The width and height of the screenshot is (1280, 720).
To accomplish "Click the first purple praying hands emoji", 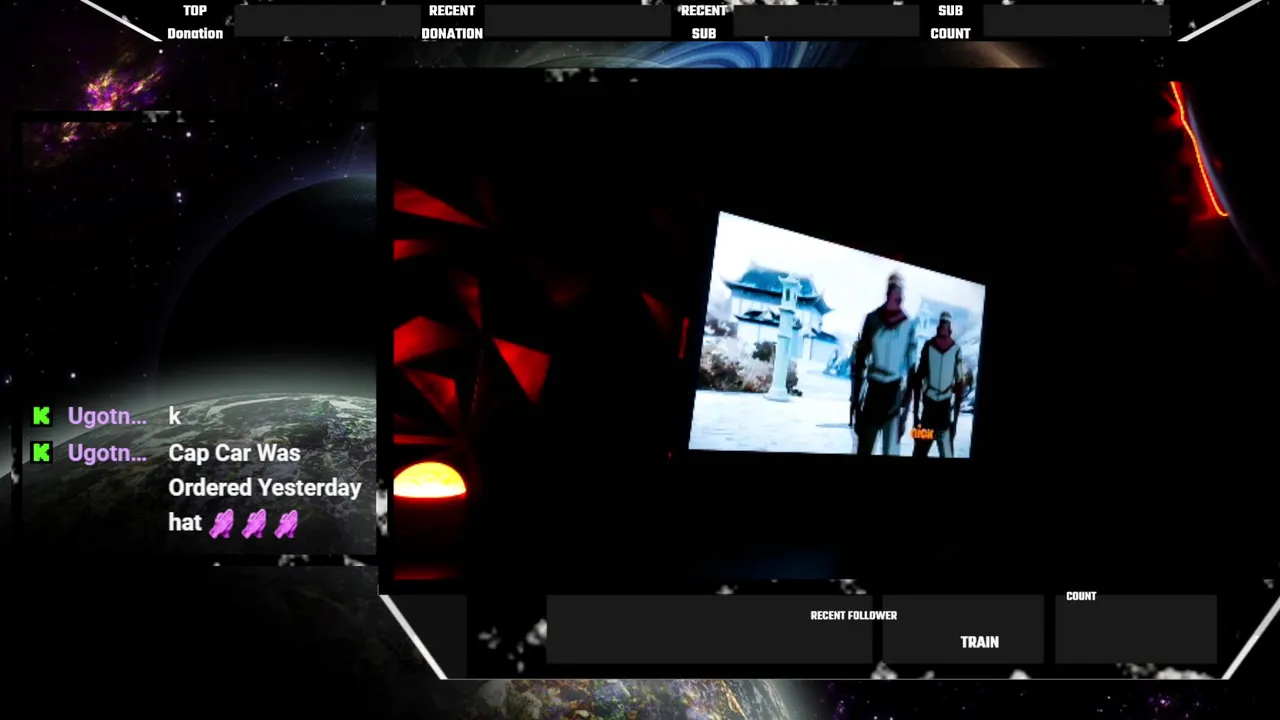I will tap(221, 523).
